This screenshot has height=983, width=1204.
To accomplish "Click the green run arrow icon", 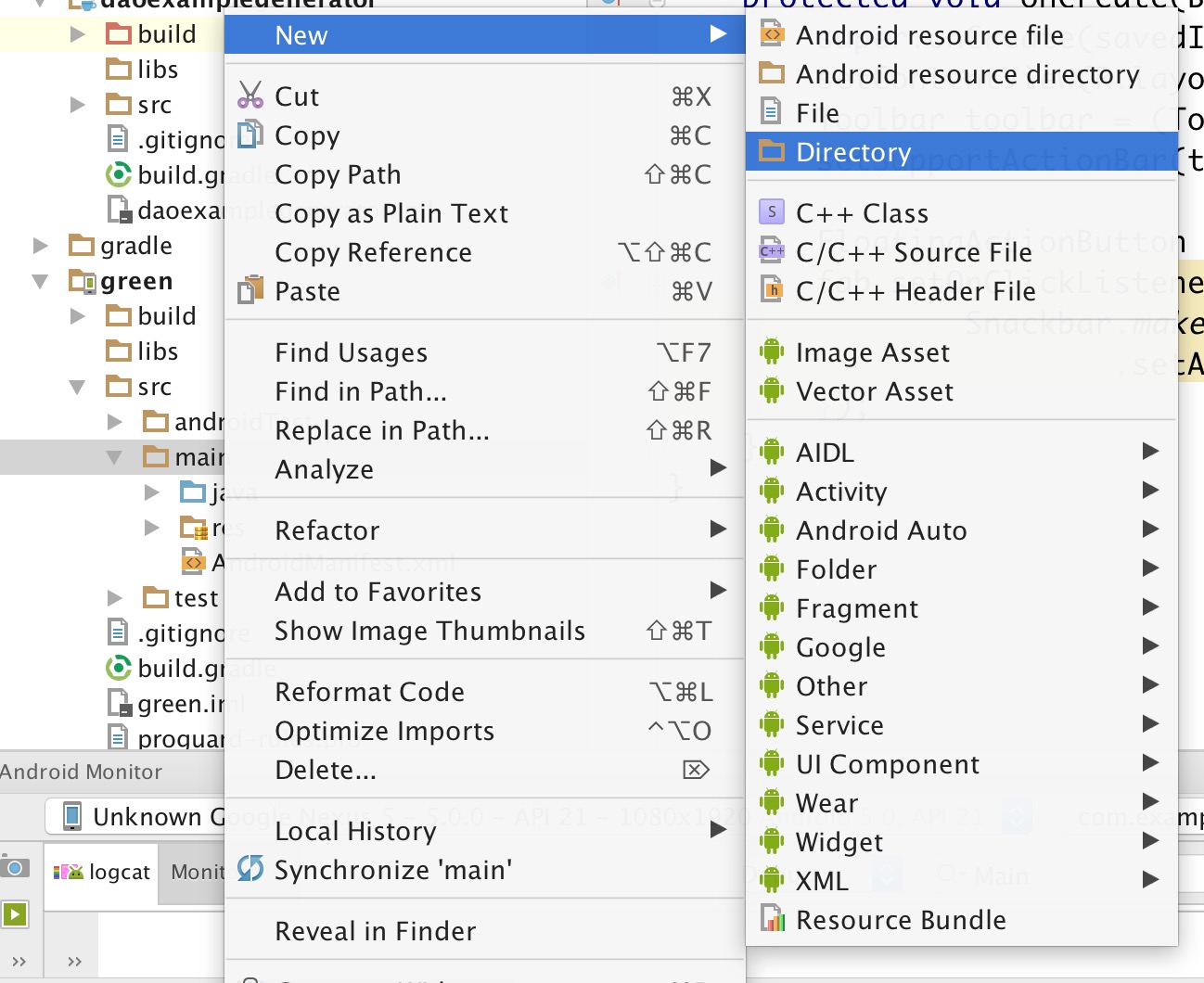I will click(14, 914).
